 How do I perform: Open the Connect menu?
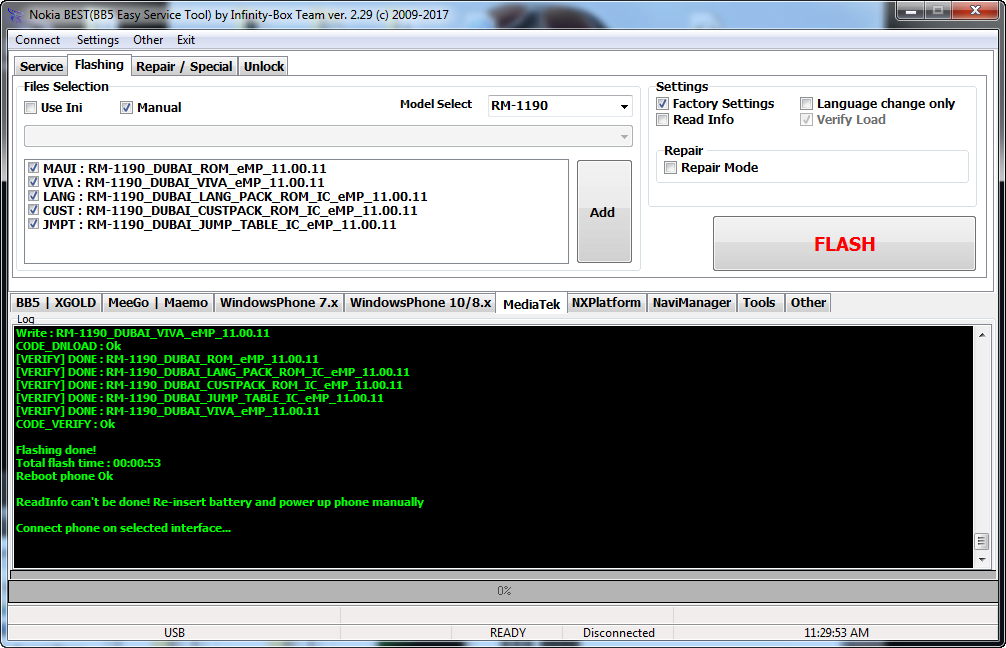(x=37, y=40)
